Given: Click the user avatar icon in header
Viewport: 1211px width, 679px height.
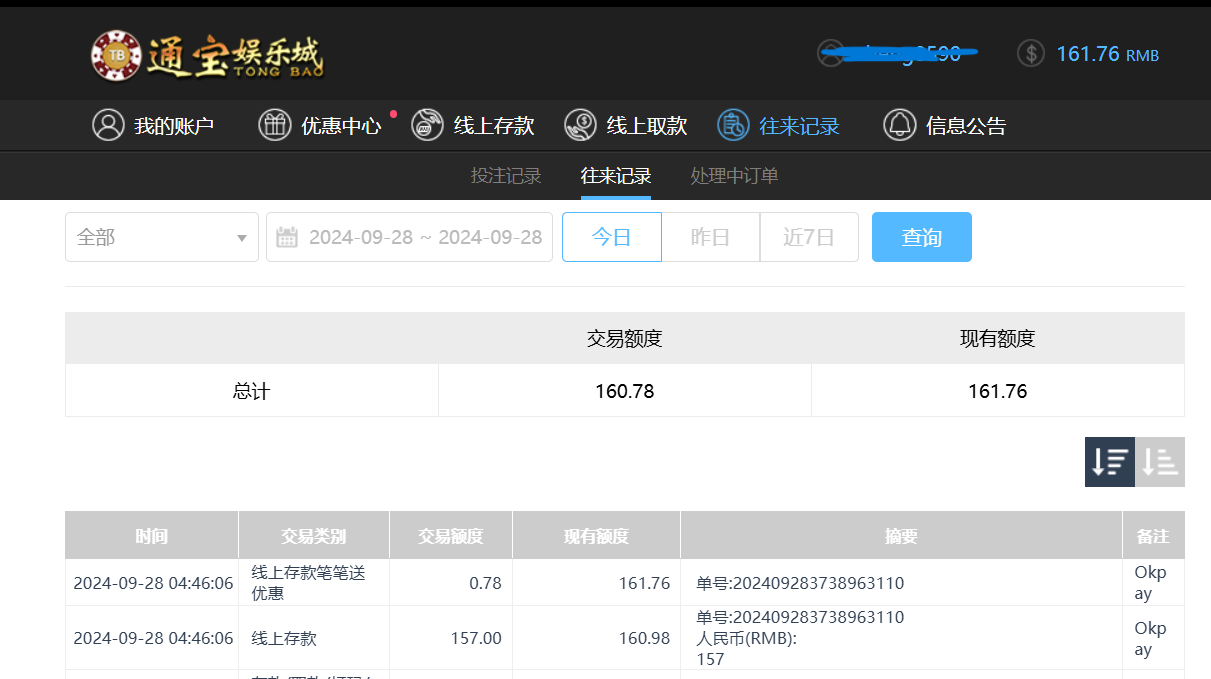Looking at the screenshot, I should [x=830, y=53].
